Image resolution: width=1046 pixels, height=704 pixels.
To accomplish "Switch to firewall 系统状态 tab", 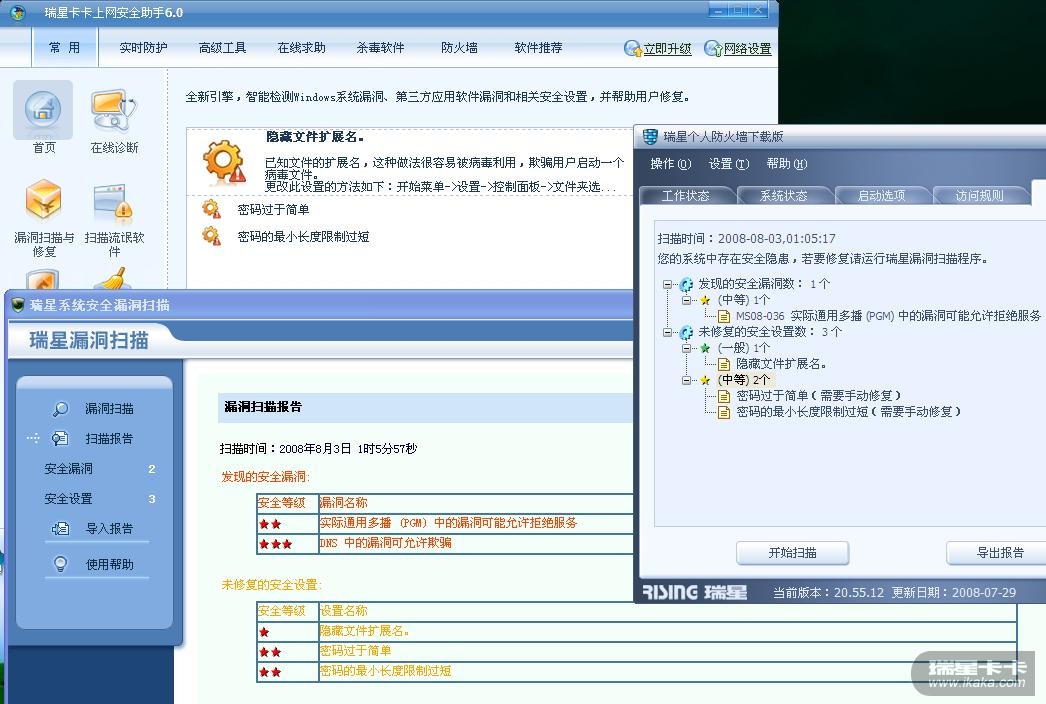I will [x=784, y=196].
